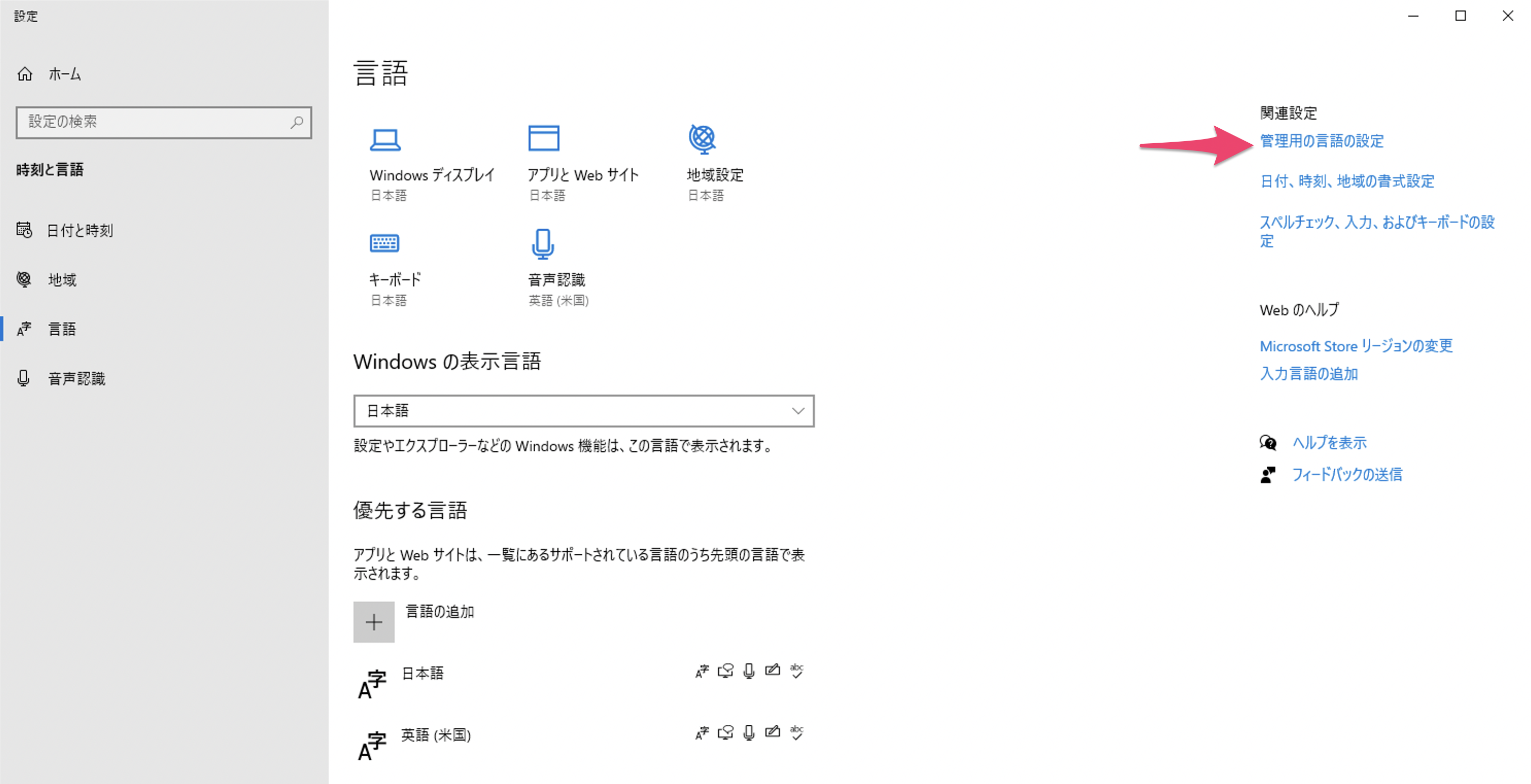1531x784 pixels.
Task: Go to ホーム (Home) in sidebar
Action: click(x=64, y=74)
